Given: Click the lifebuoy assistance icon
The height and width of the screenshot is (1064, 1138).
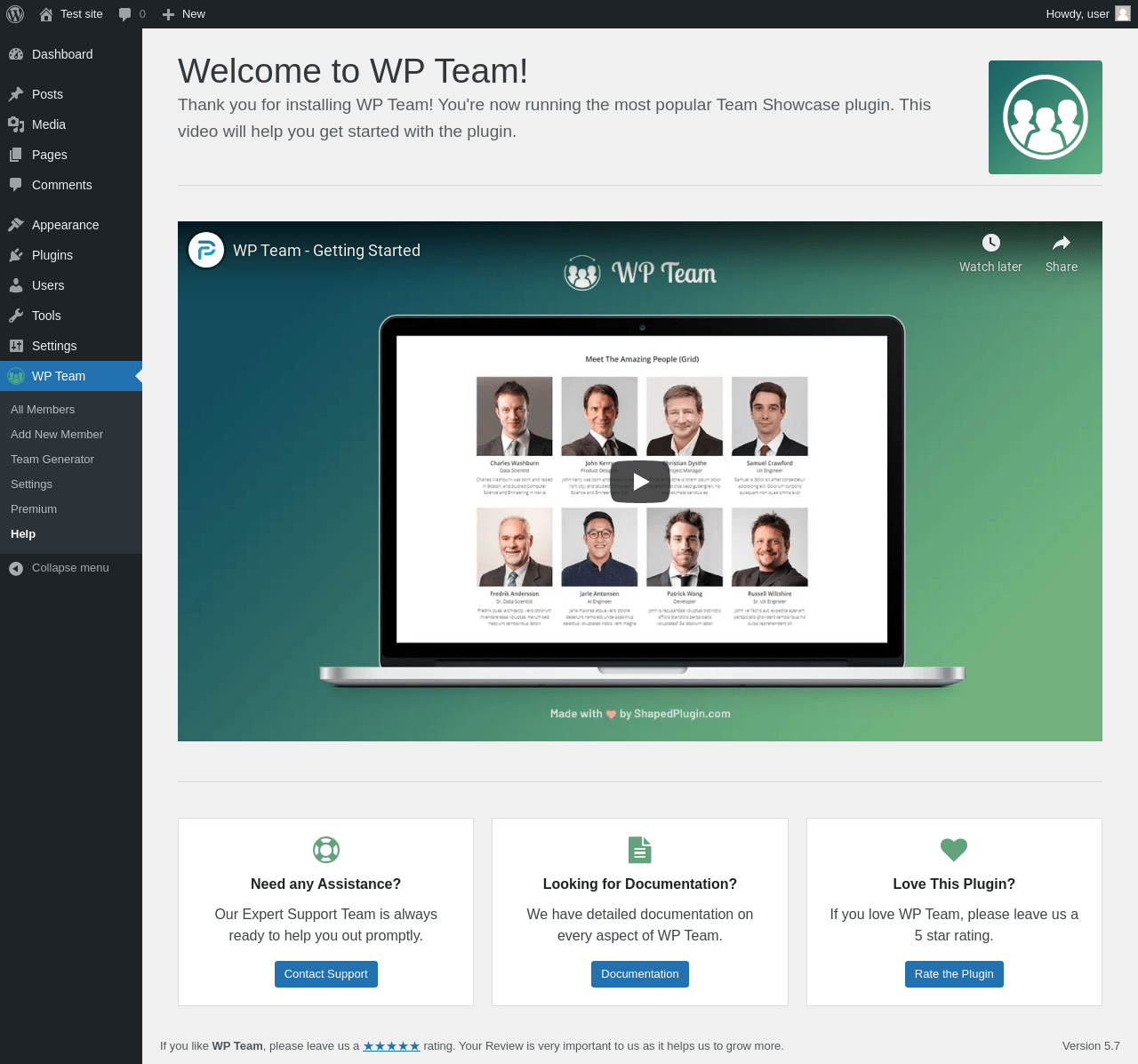Looking at the screenshot, I should pyautogui.click(x=326, y=850).
